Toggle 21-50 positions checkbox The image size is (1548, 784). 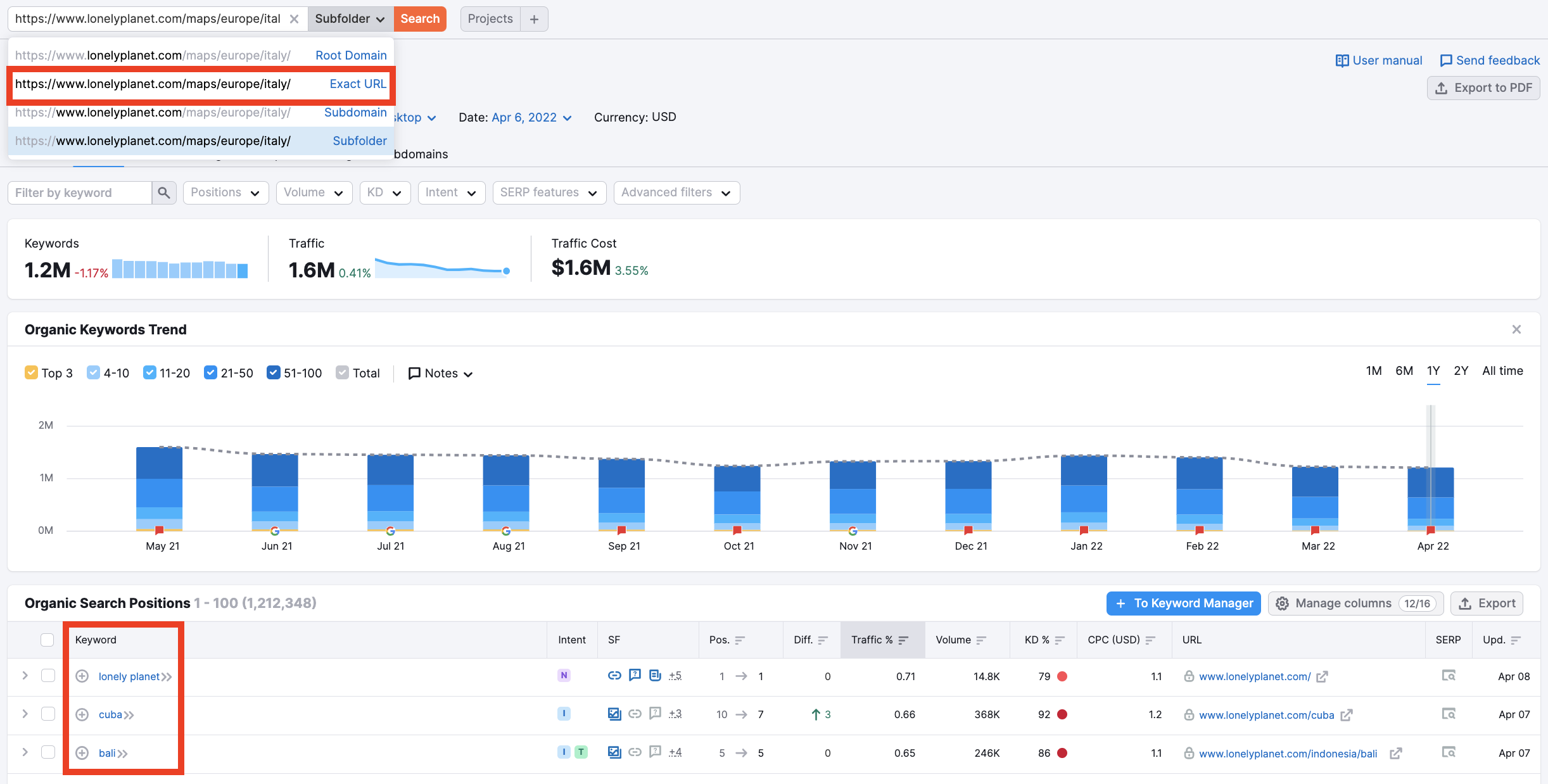[210, 372]
